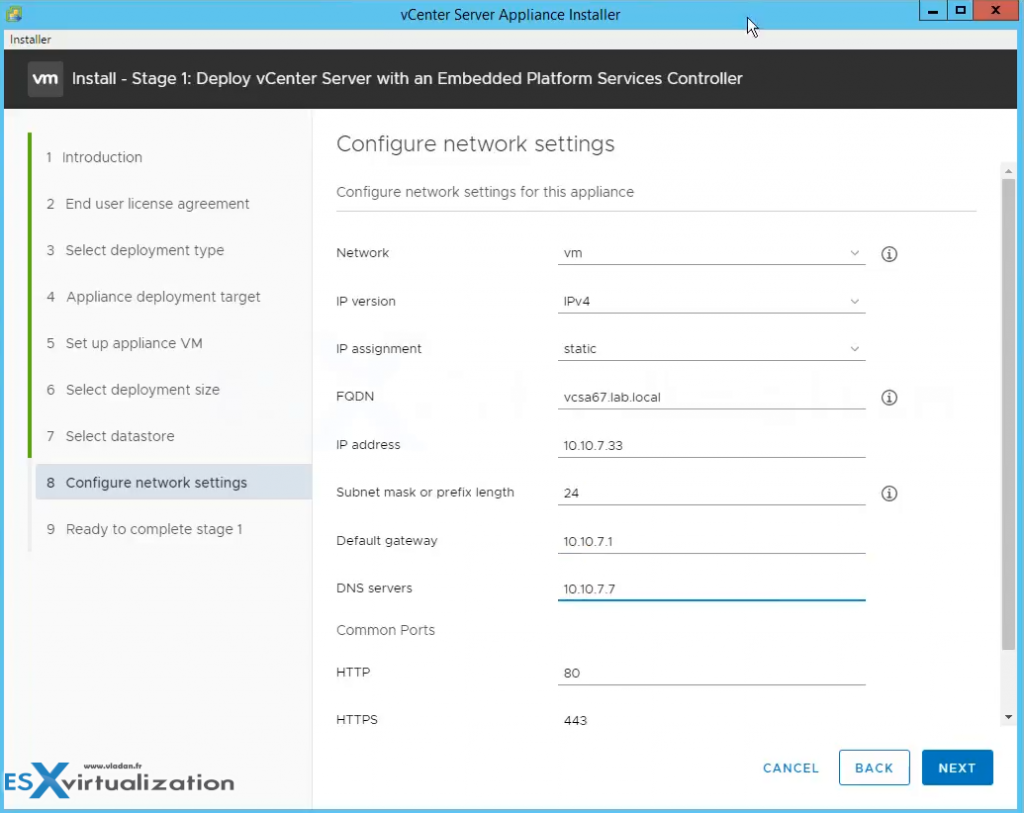Open the Installer menu

tap(29, 39)
